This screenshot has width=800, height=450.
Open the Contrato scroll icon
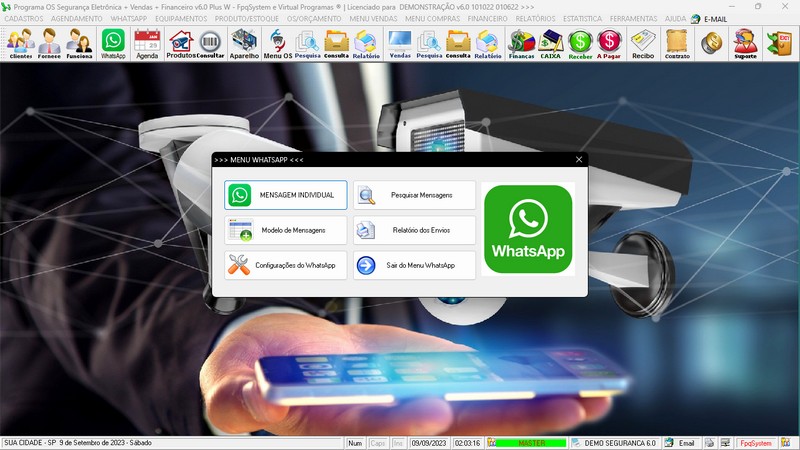pyautogui.click(x=677, y=44)
